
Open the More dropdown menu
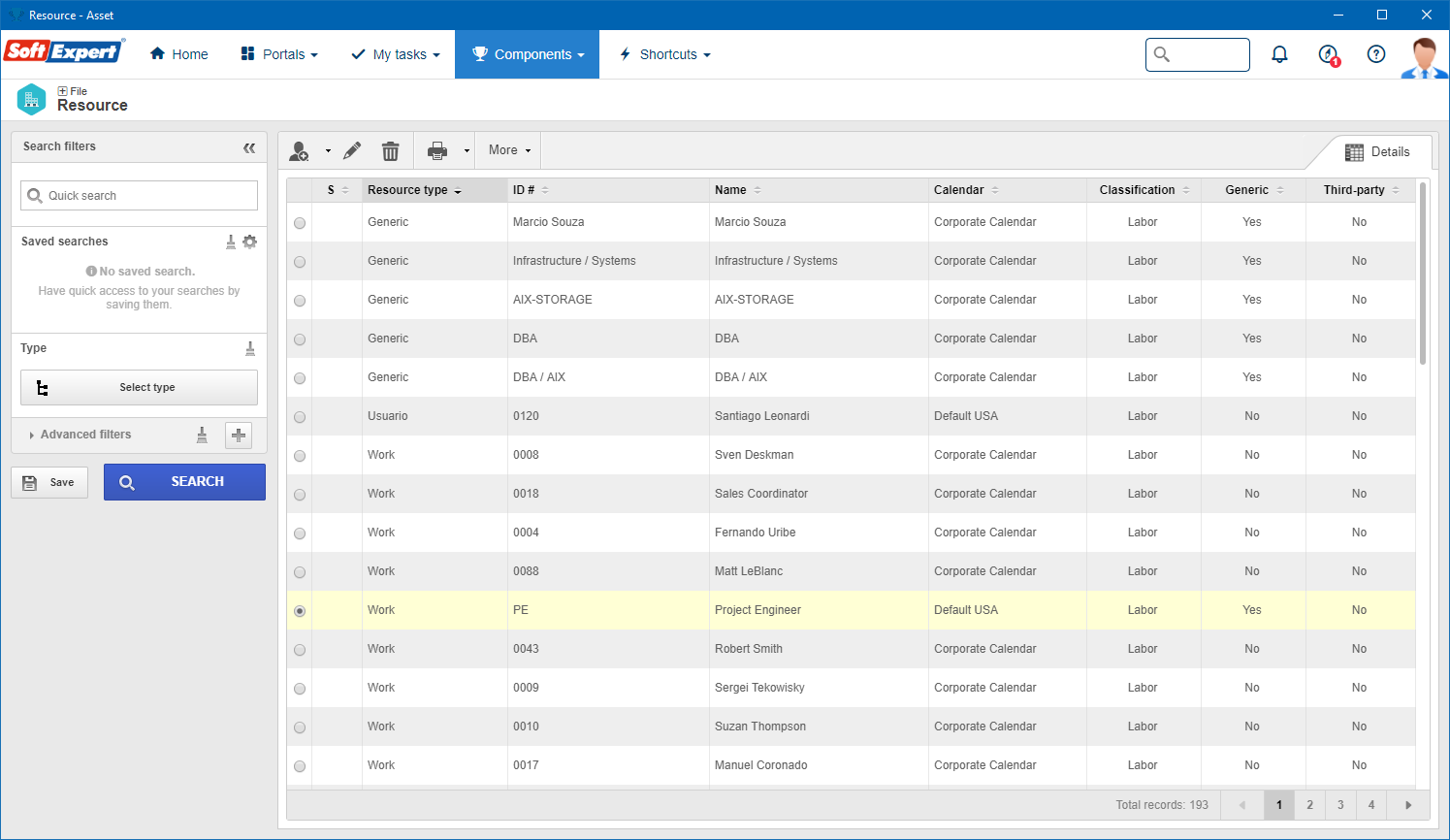509,150
